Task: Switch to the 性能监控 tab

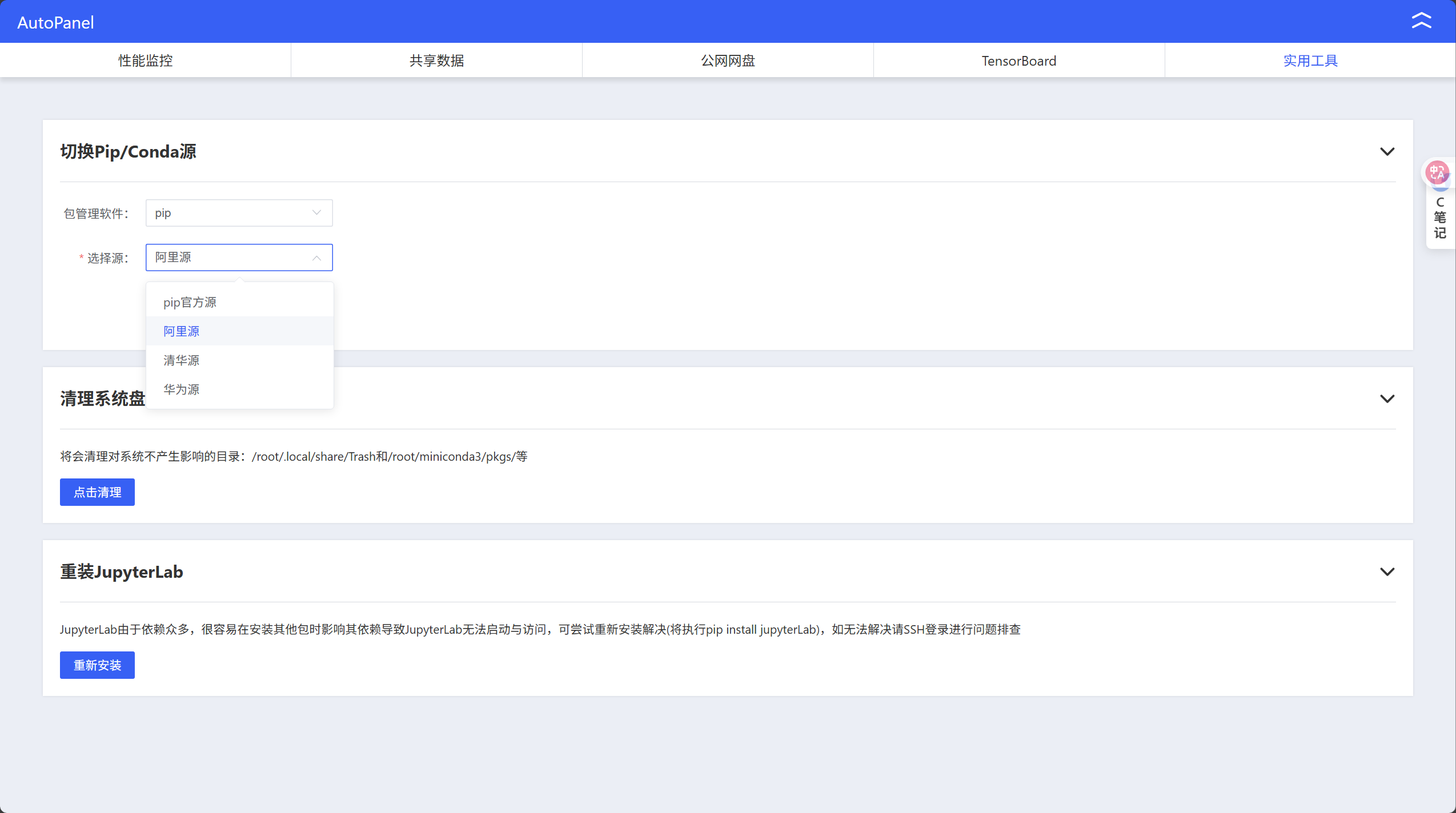Action: (145, 61)
